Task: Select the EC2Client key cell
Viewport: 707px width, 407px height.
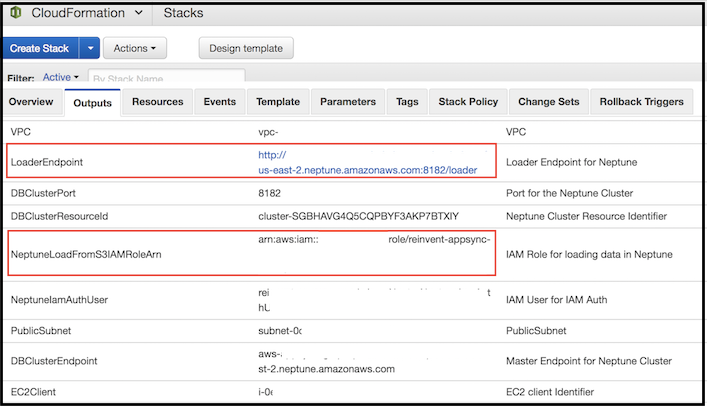Action: (33, 392)
